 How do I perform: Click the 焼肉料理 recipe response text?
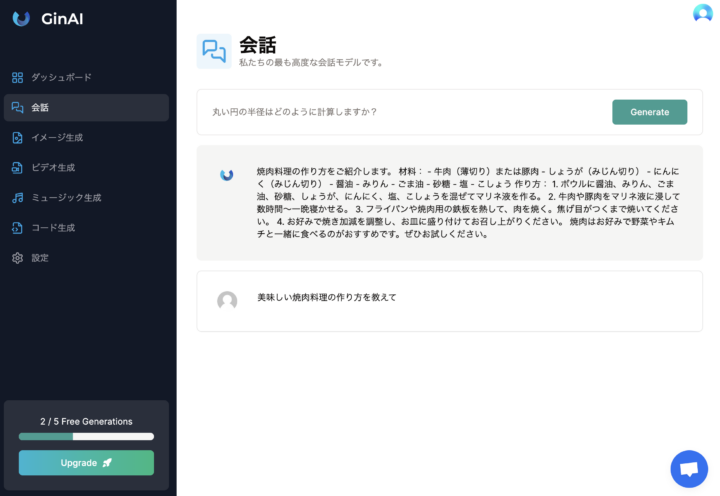tap(468, 203)
